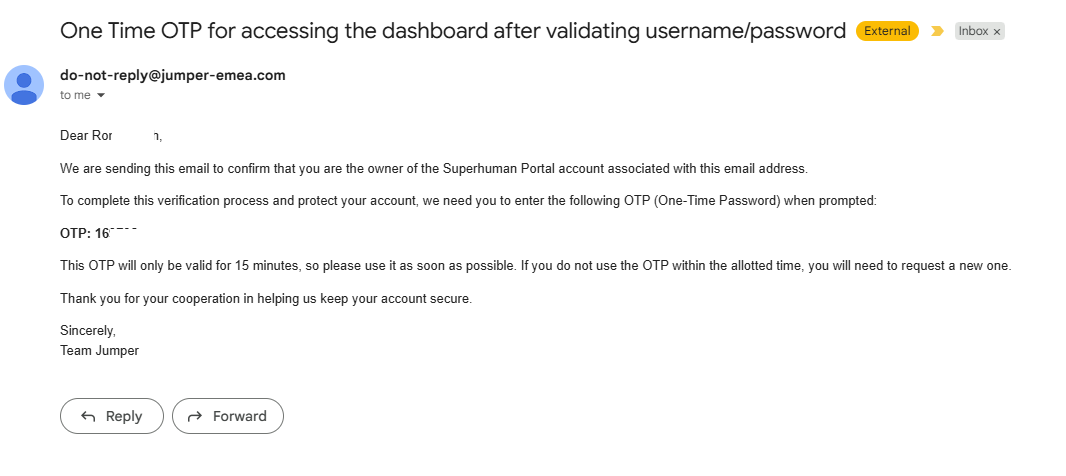
Task: Click the sentence about 15 minutes validity
Action: tap(536, 266)
